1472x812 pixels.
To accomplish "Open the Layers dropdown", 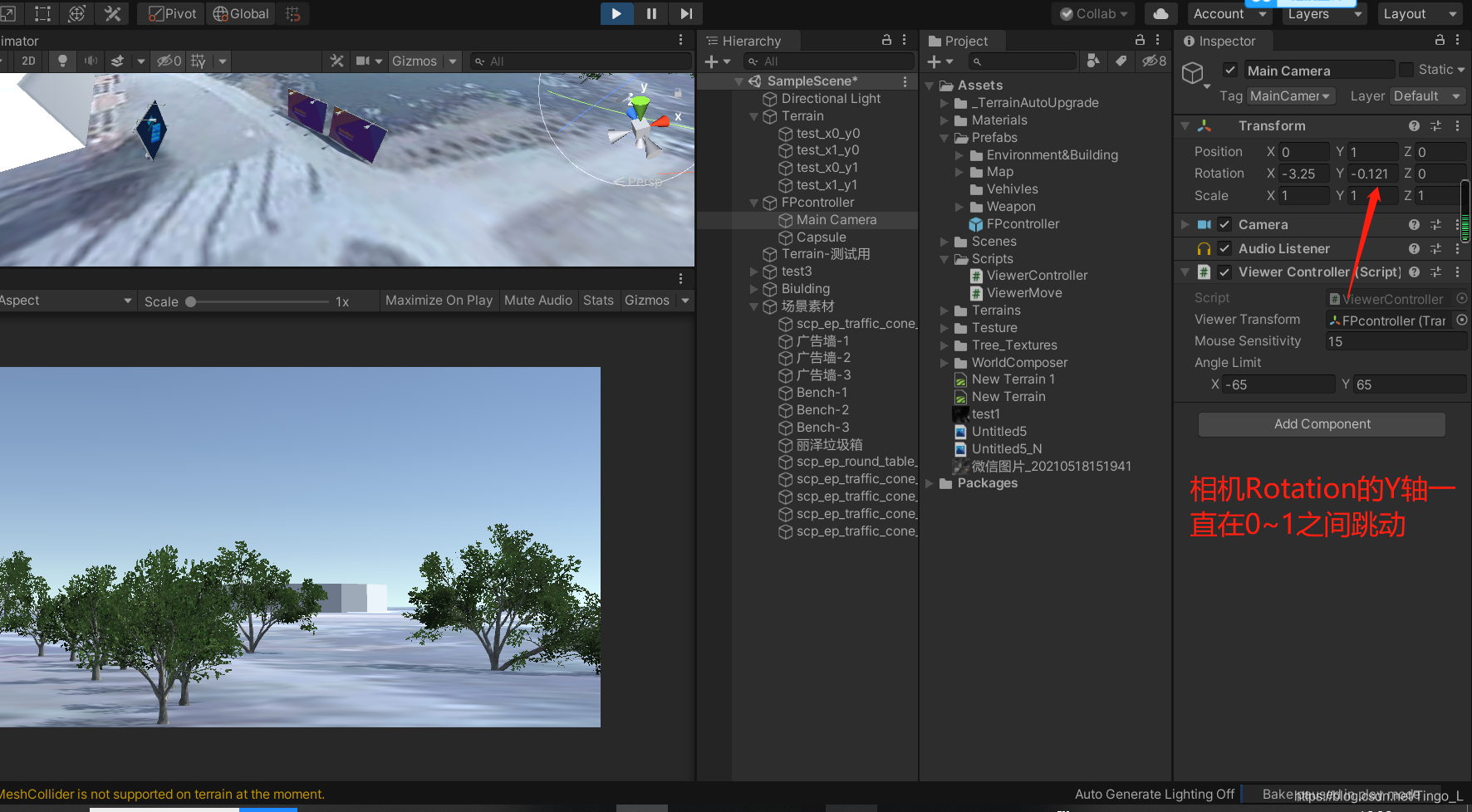I will (x=1325, y=13).
